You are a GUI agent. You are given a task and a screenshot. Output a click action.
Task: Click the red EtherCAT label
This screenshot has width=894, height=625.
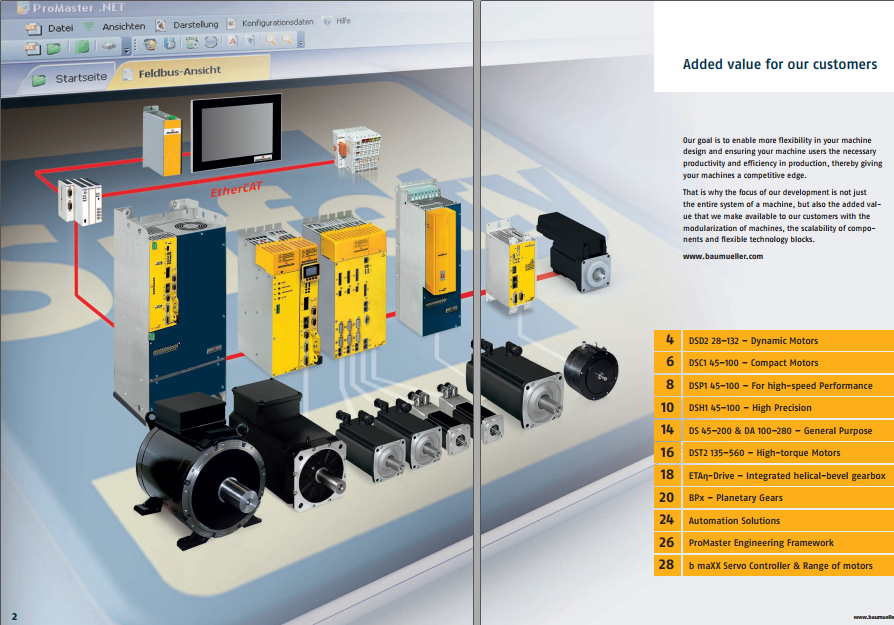237,189
